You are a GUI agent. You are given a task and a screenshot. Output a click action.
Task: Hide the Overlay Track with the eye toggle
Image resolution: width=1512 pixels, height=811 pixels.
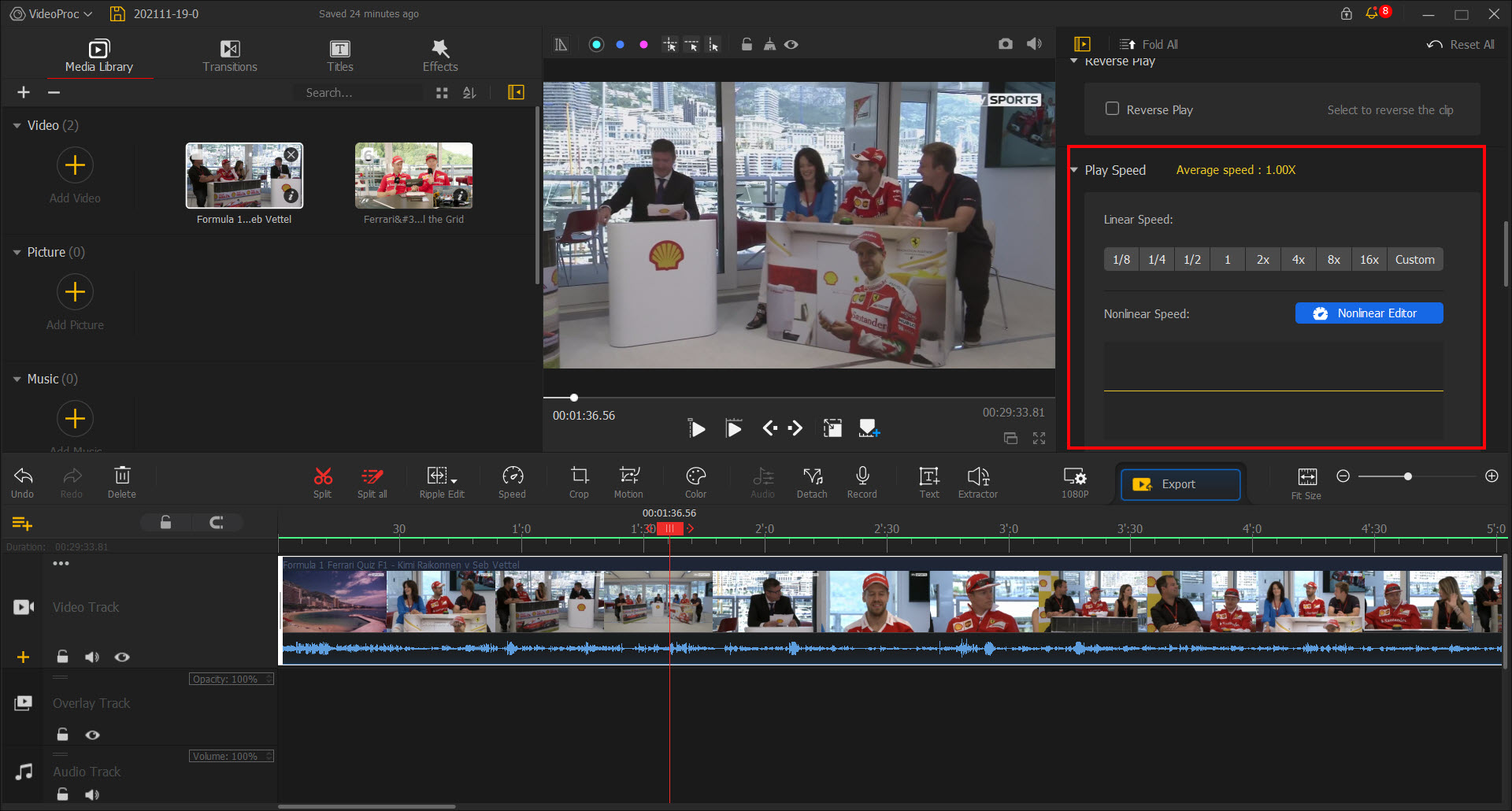[92, 735]
